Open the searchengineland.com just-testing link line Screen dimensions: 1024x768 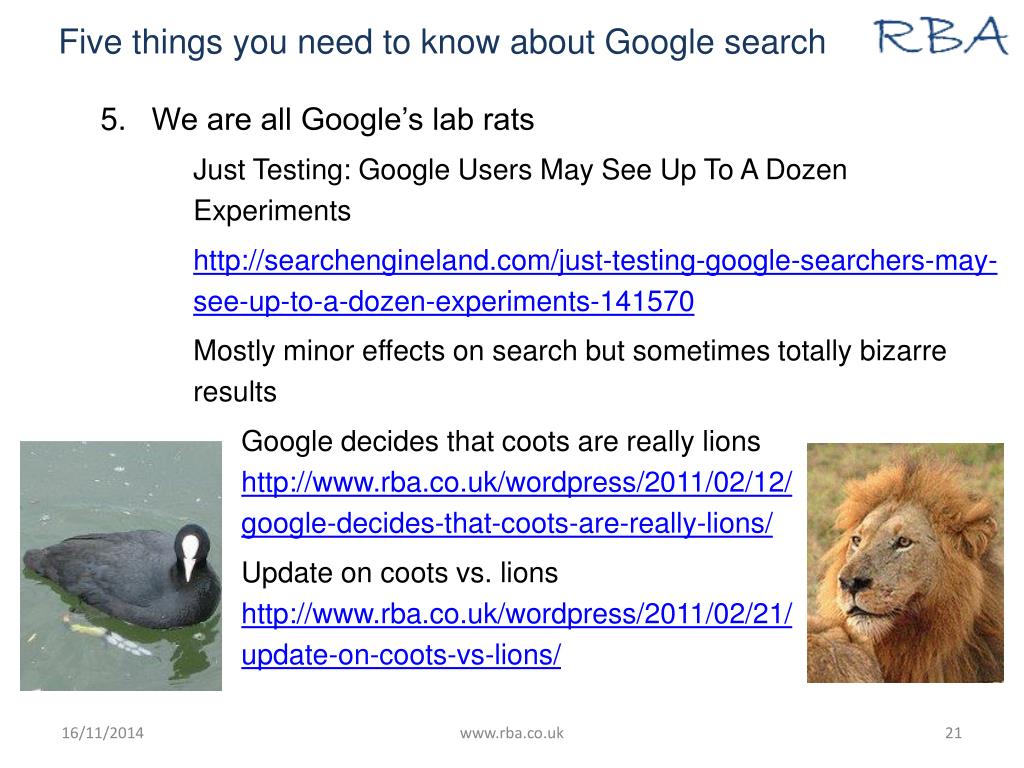point(595,261)
